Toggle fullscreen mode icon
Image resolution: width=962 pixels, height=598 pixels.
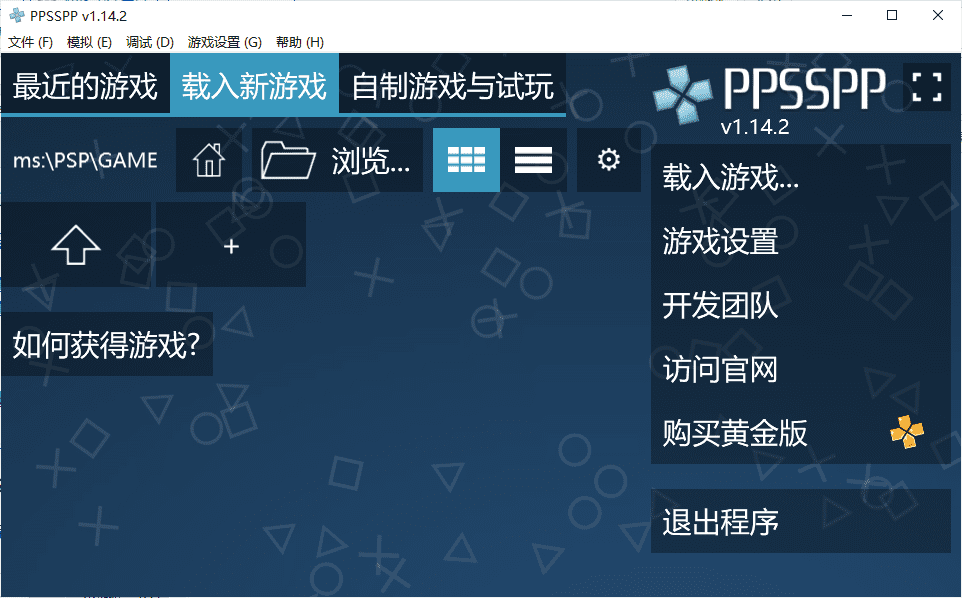tap(927, 86)
